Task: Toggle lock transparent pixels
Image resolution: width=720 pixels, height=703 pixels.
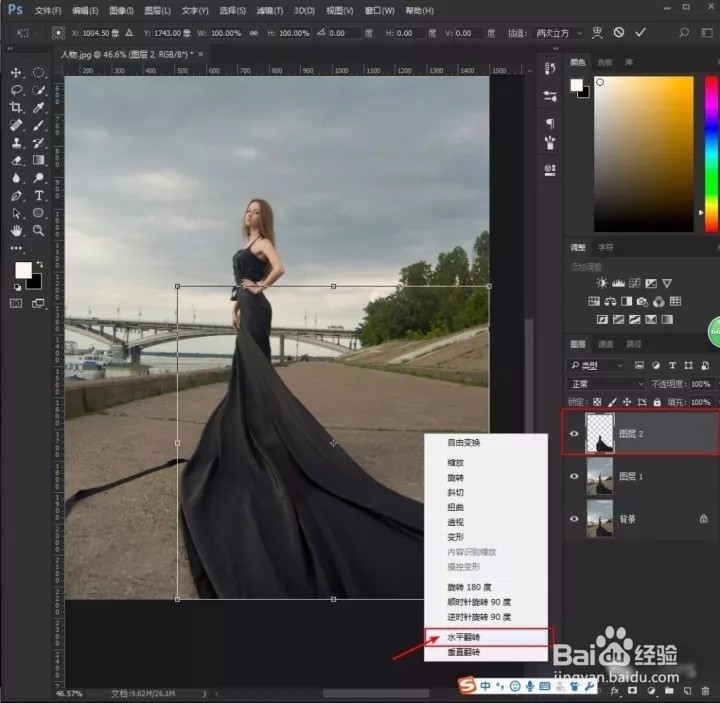Action: [x=597, y=402]
